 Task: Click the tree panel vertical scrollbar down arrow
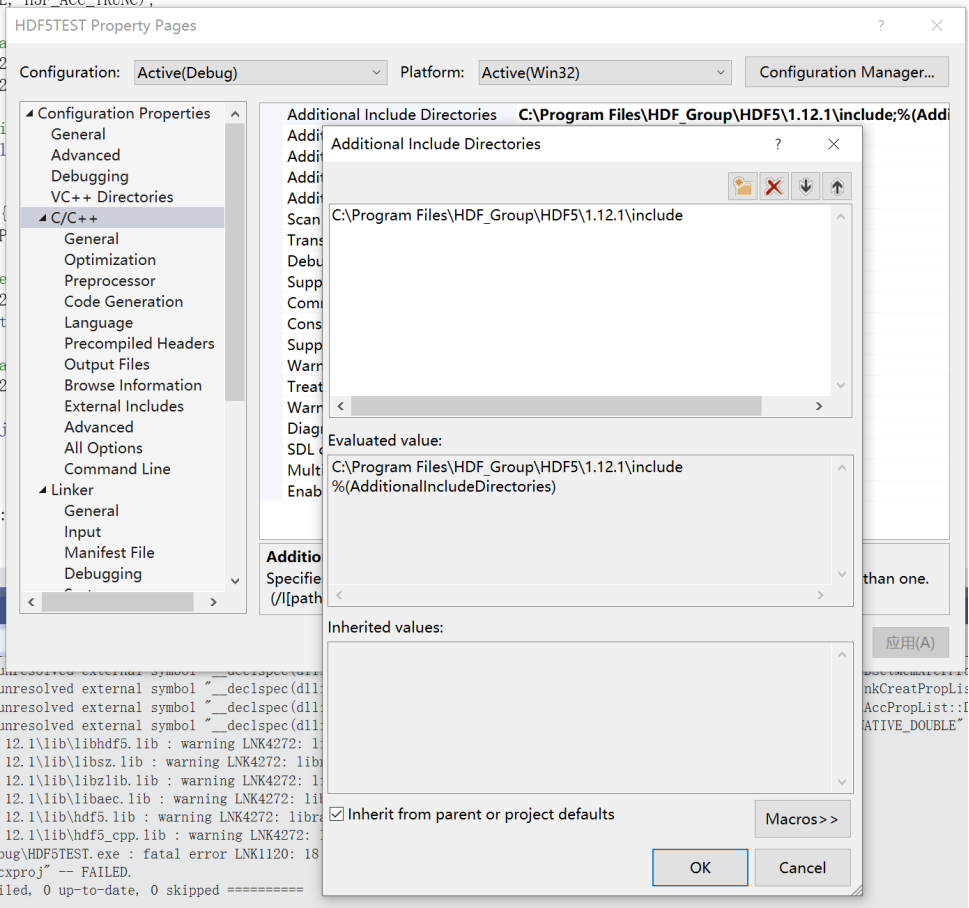coord(235,581)
